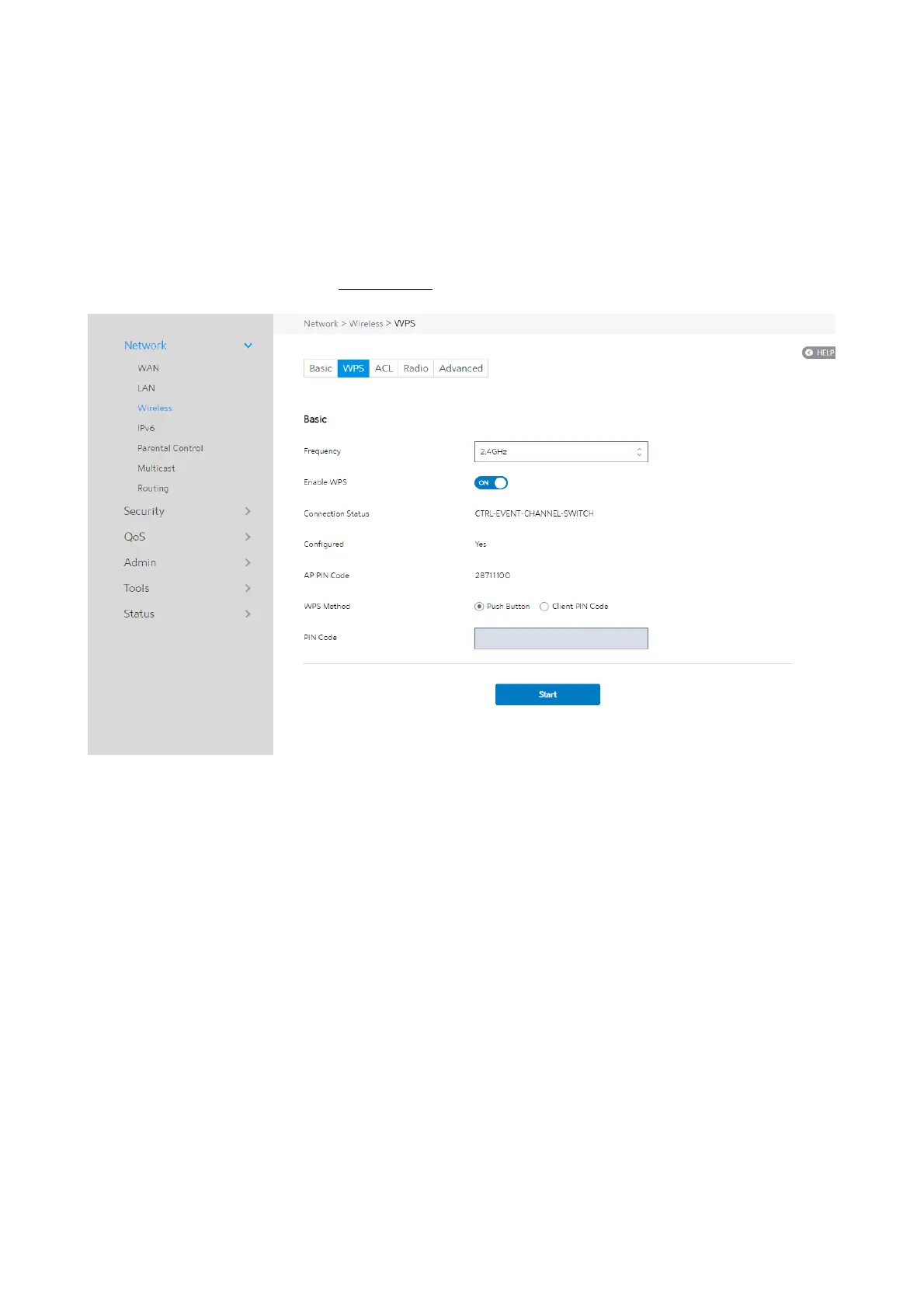Collapse the Network menu chevron
Viewport: 924px width, 1308px height.
248,346
